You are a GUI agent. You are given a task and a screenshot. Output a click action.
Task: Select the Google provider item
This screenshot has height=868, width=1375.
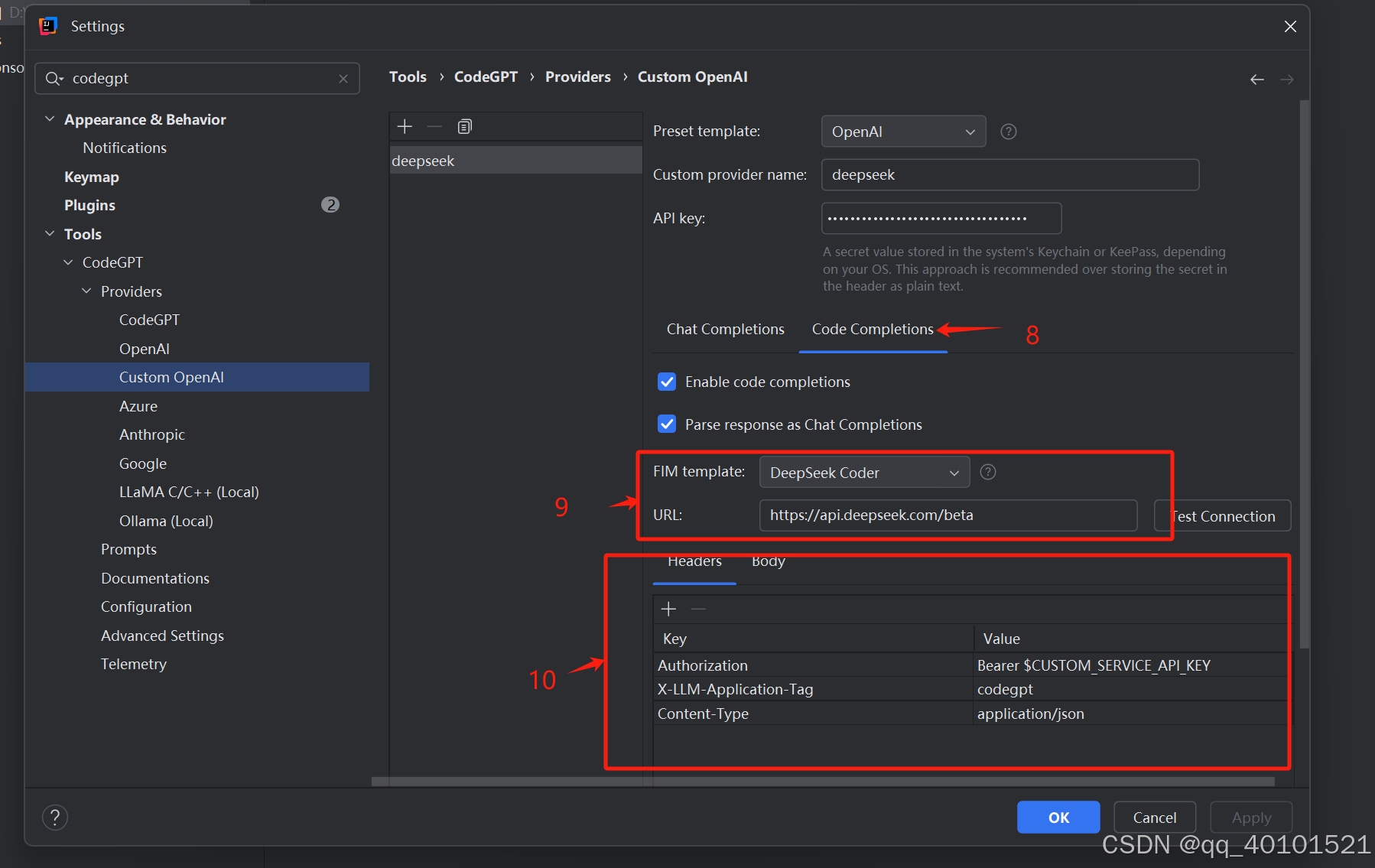[x=143, y=463]
